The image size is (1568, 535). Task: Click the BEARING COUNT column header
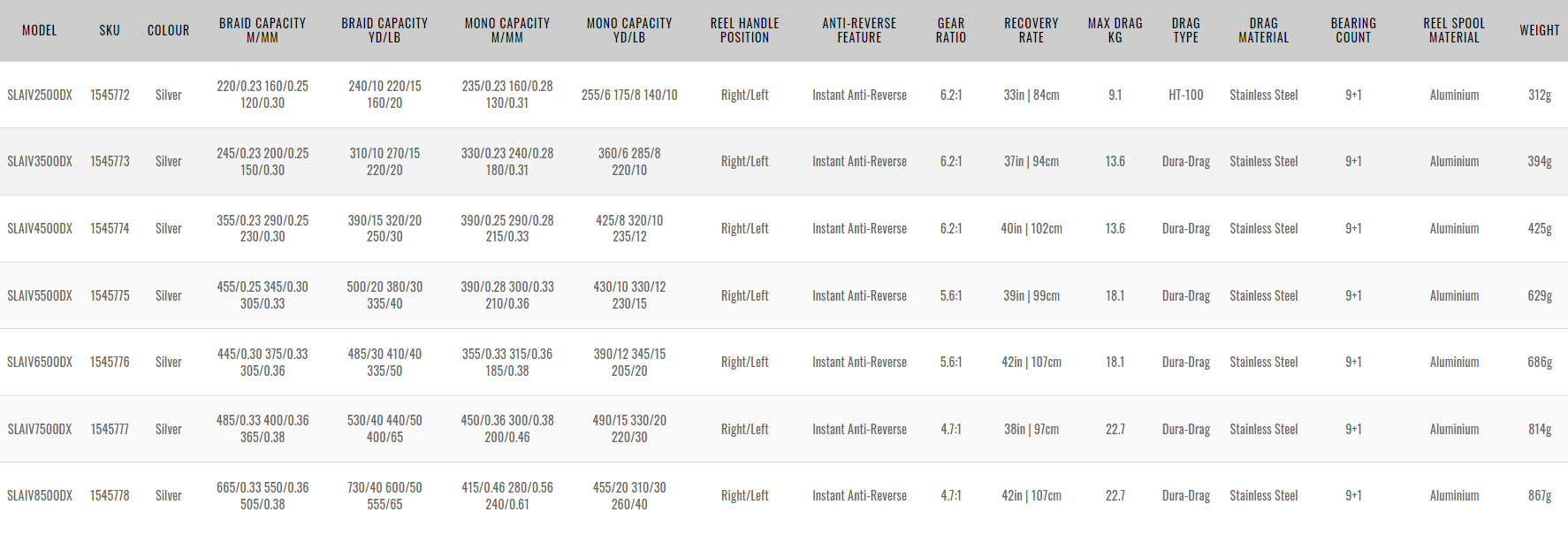tap(1353, 30)
